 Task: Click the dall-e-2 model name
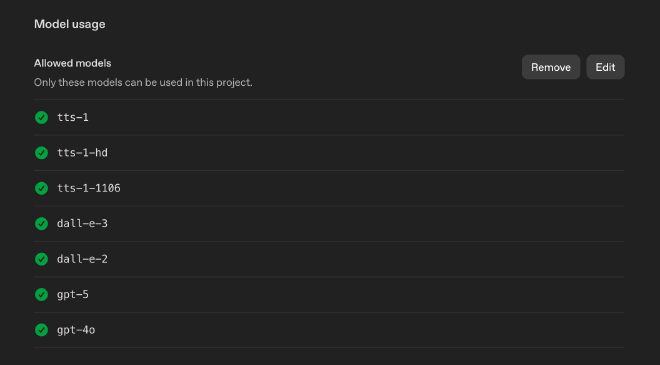tap(82, 259)
